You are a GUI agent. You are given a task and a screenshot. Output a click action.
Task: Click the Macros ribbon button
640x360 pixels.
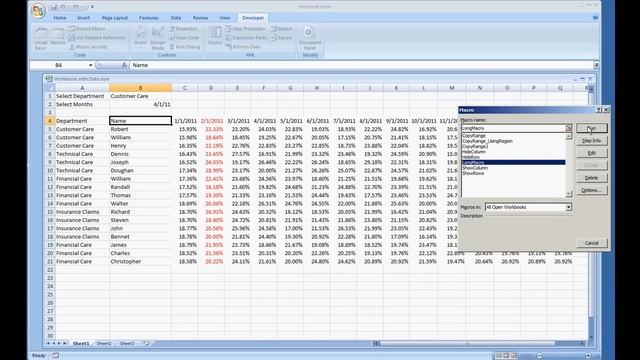[x=58, y=37]
